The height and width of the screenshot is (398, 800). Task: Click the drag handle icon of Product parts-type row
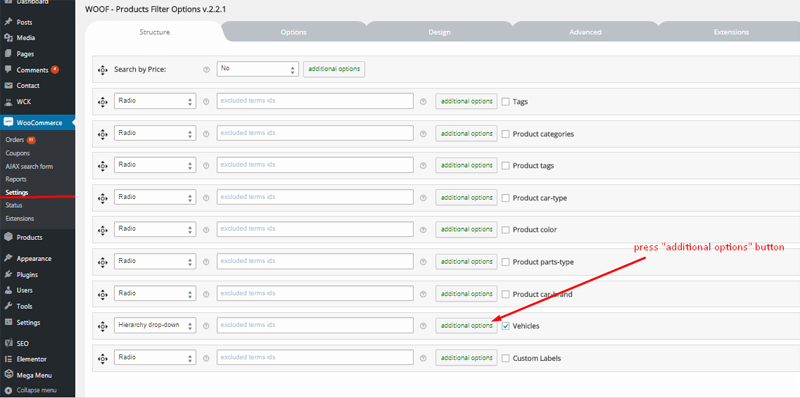pyautogui.click(x=102, y=262)
